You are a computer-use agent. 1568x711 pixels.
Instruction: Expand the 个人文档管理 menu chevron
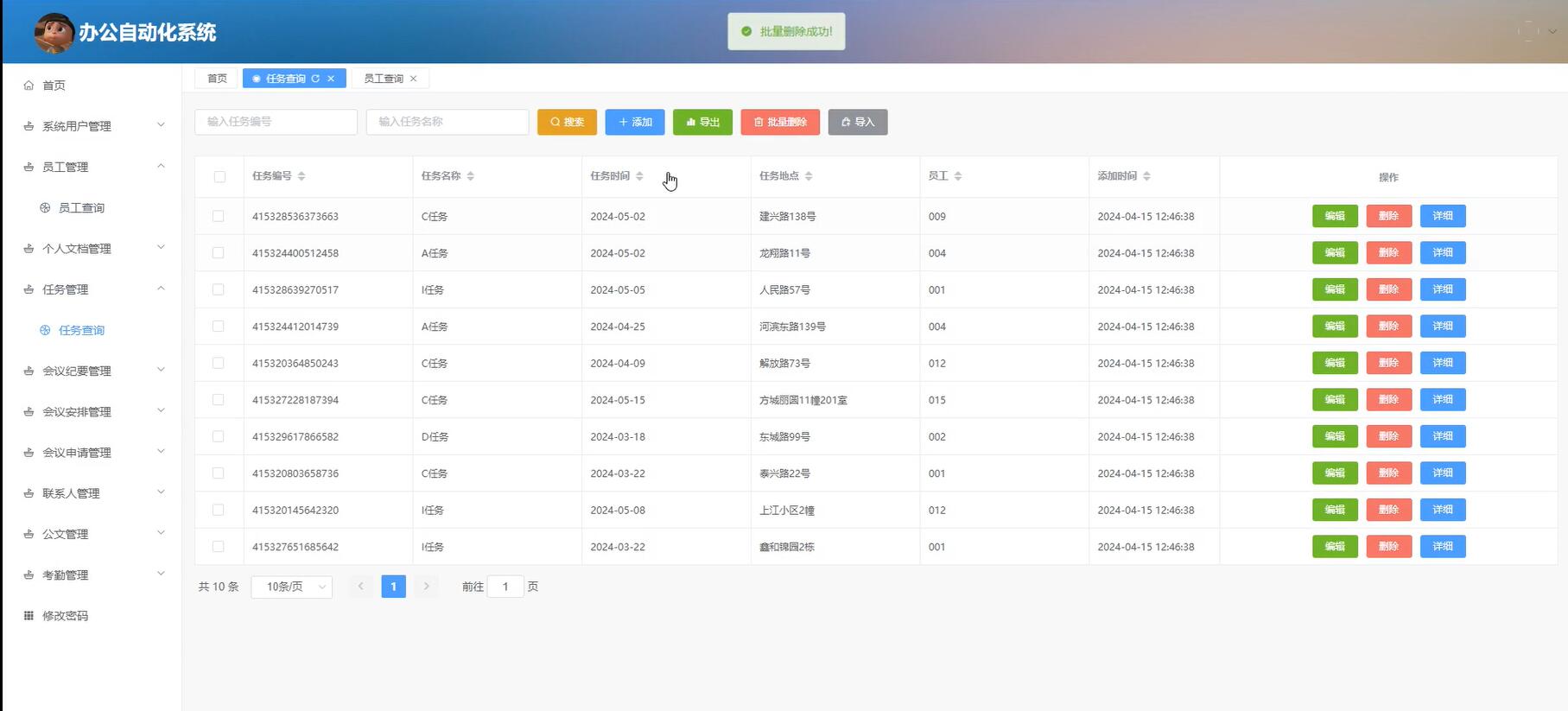click(161, 248)
